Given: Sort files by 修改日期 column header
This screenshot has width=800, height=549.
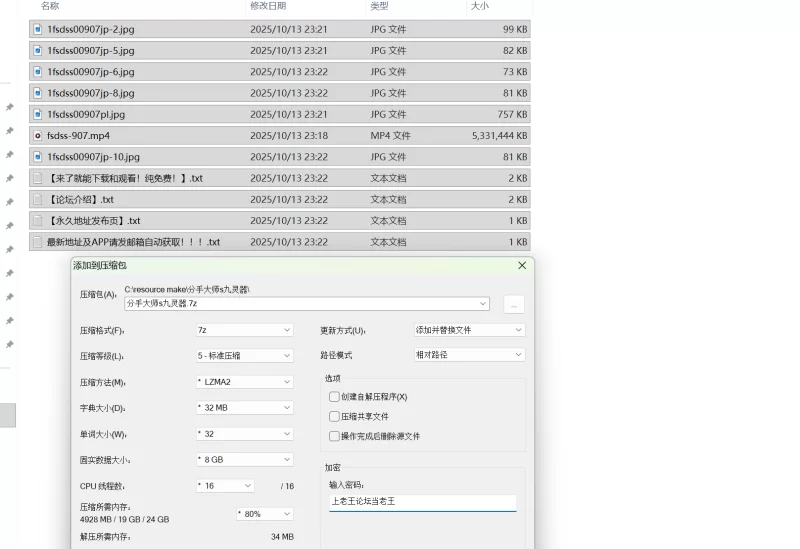Looking at the screenshot, I should point(268,6).
